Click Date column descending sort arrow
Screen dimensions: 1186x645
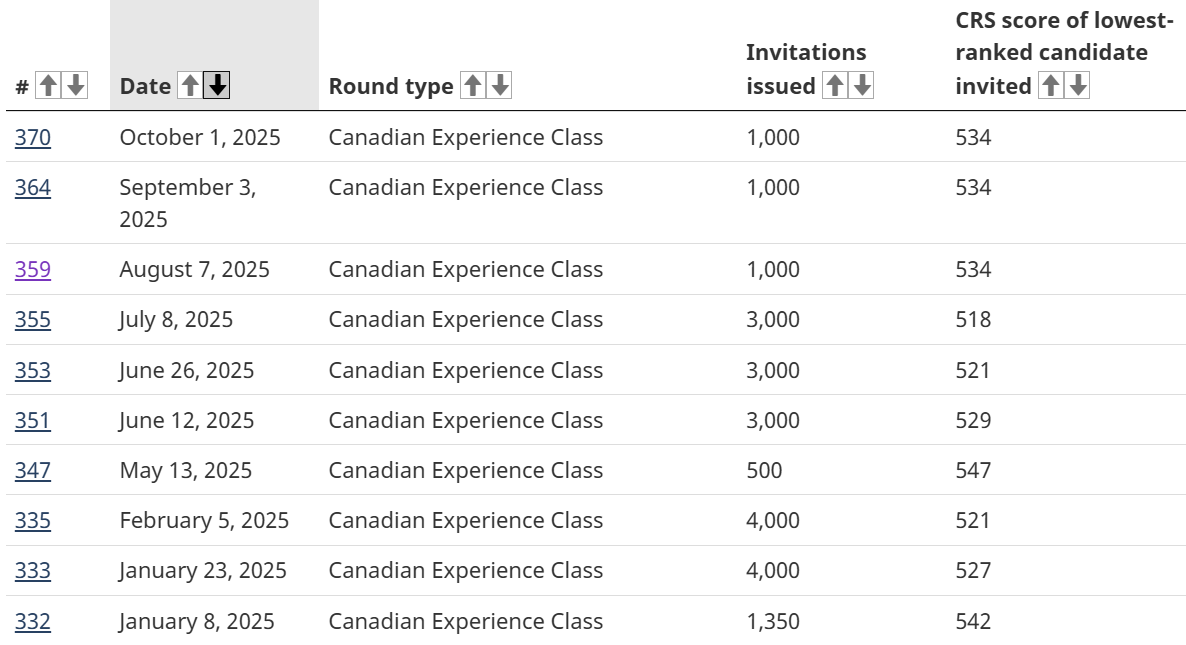pos(217,86)
